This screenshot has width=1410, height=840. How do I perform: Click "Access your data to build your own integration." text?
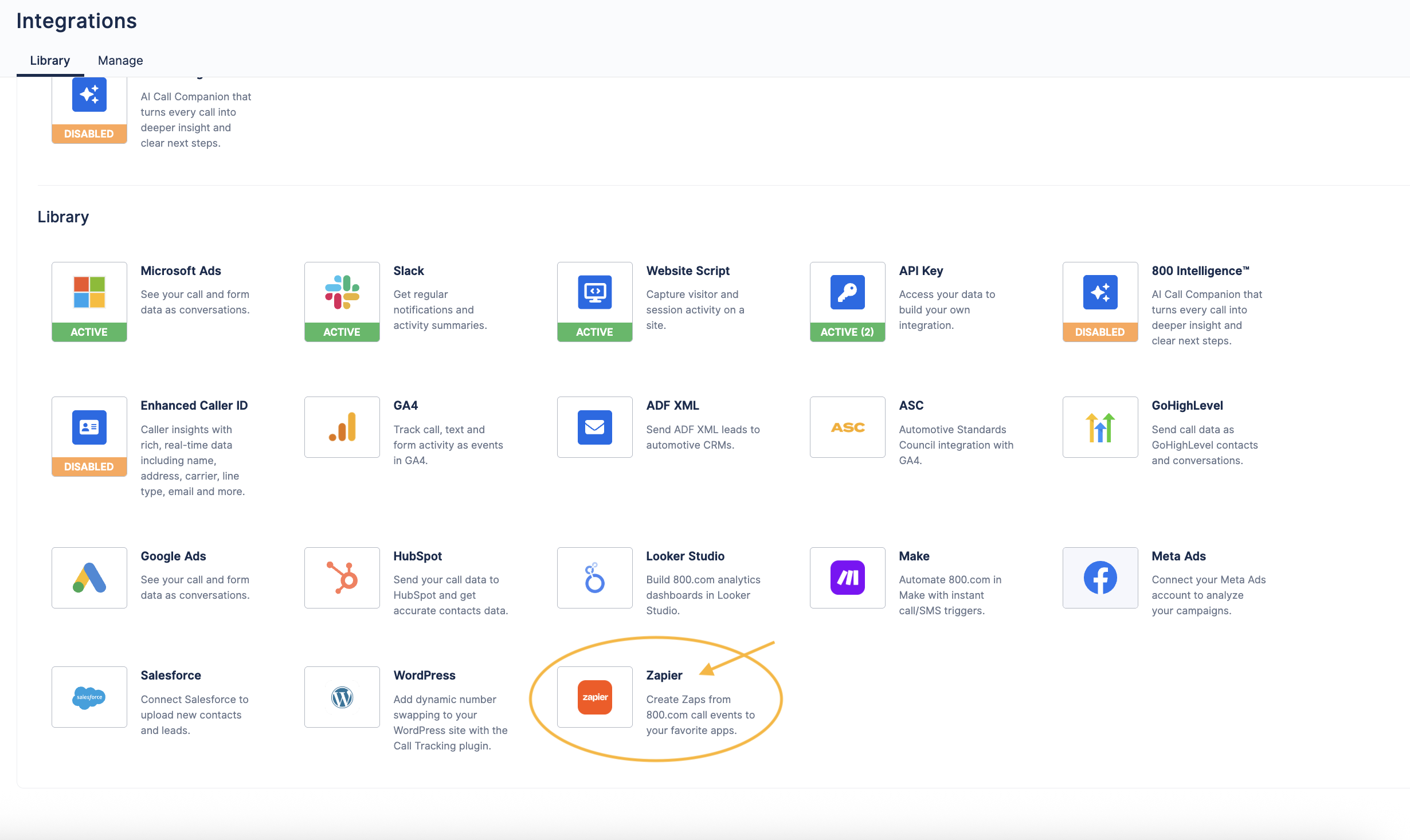pyautogui.click(x=947, y=310)
